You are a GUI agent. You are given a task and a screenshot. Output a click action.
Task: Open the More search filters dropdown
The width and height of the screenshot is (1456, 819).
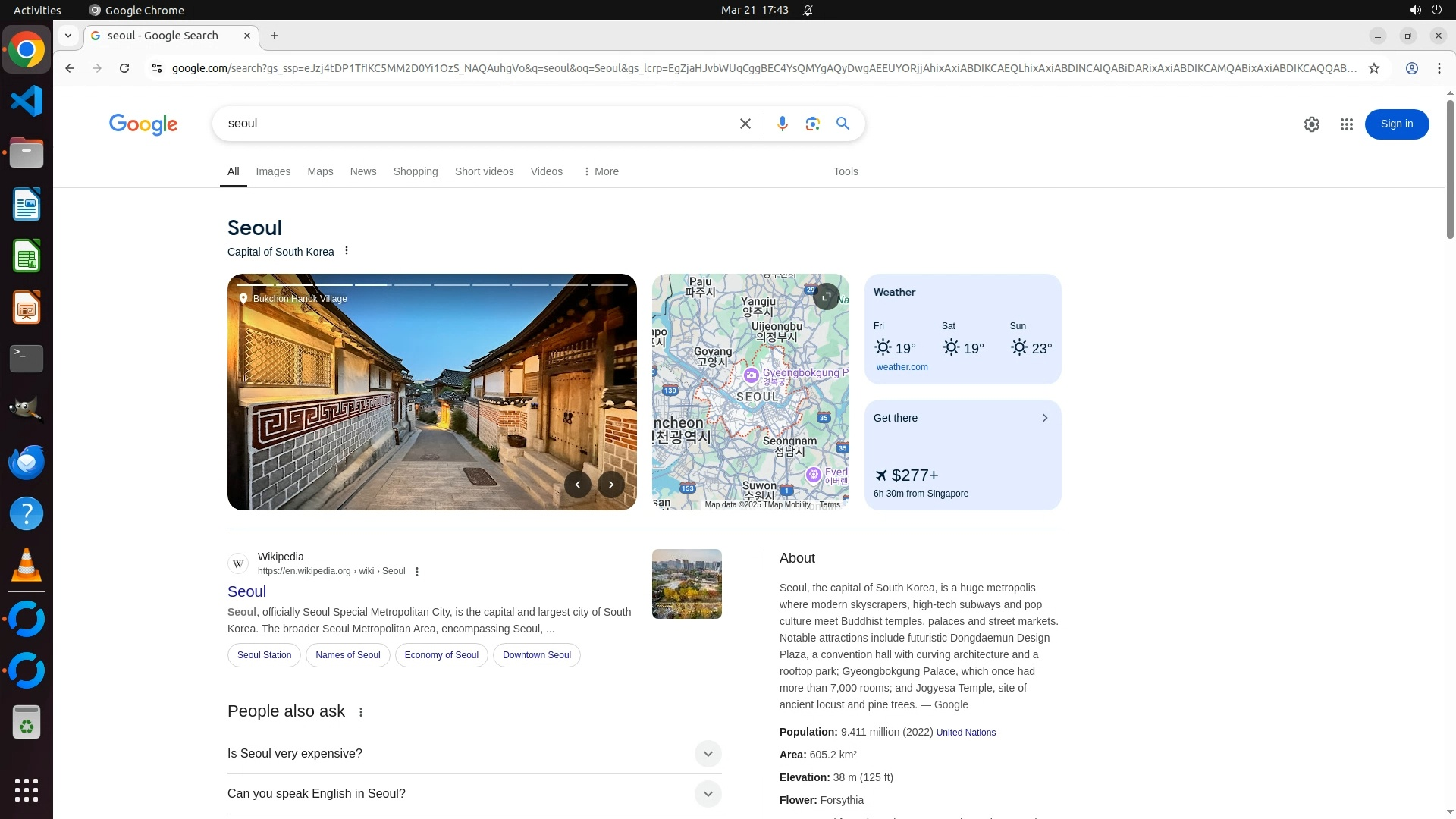[601, 171]
